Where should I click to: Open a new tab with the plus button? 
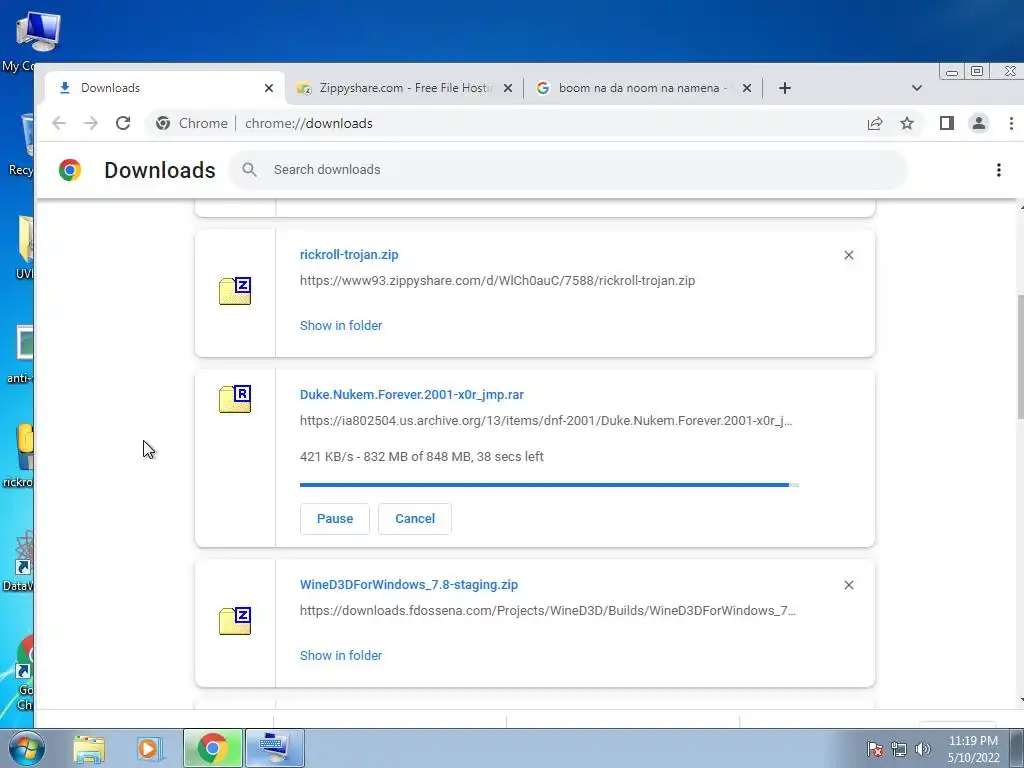[x=785, y=88]
